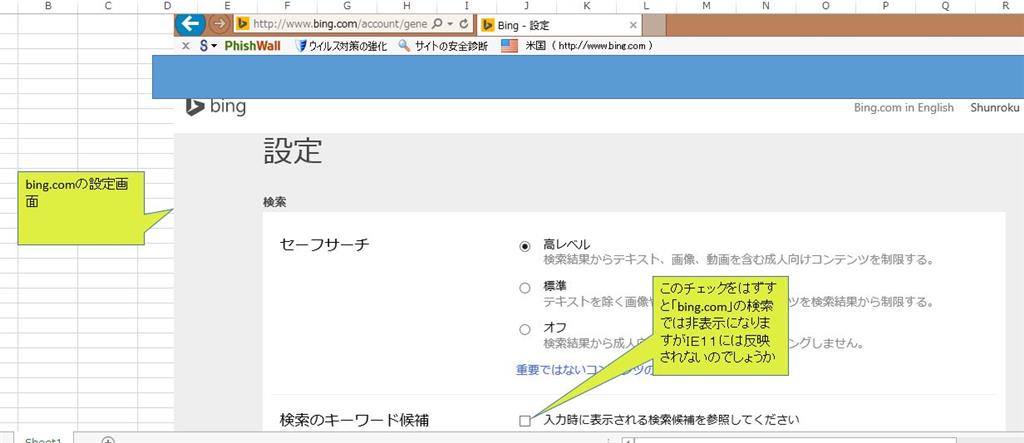Close the PhishWall toolbar with its x

(x=185, y=46)
